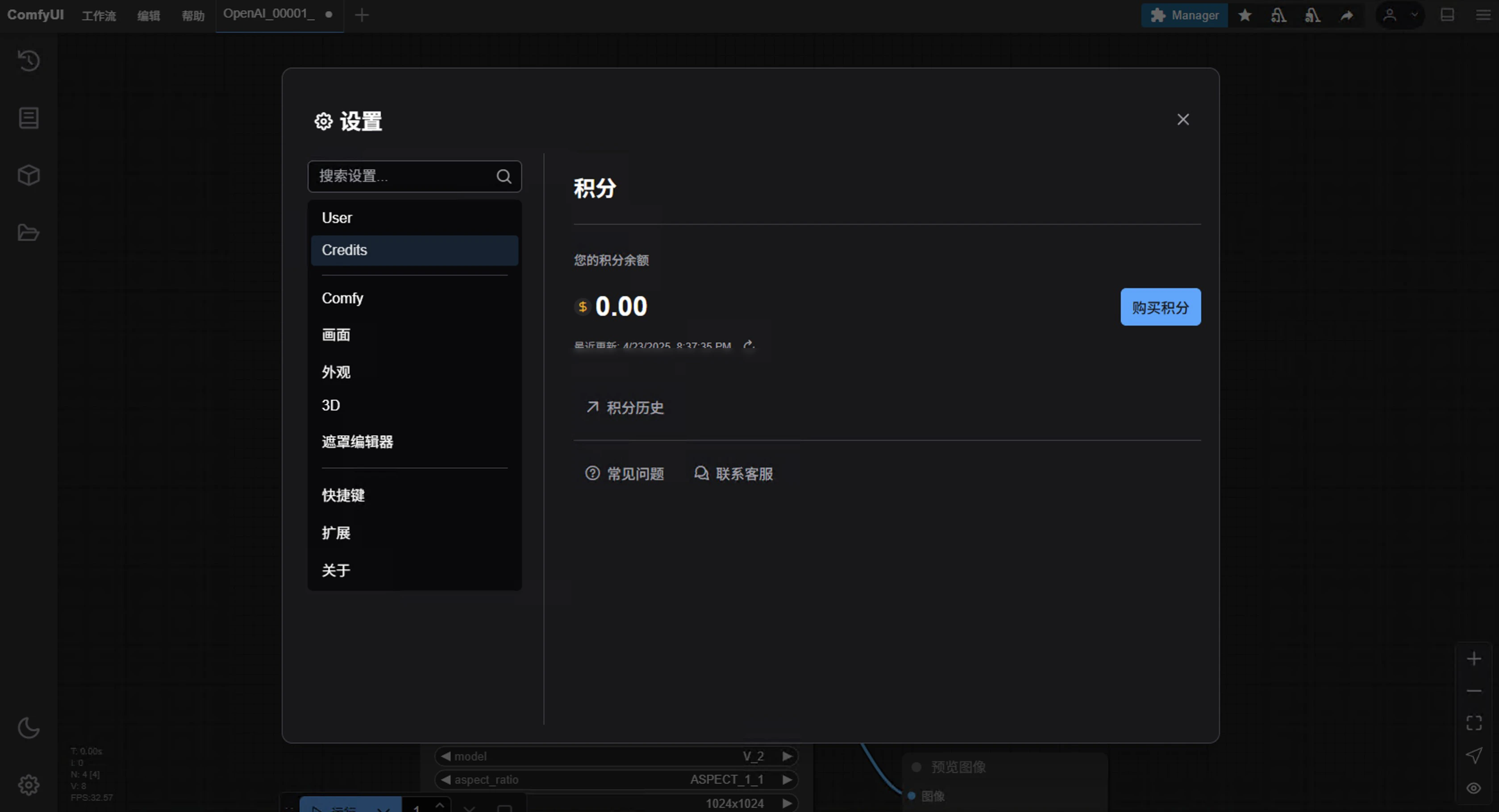Open the model library sidebar icon
Screen dimensions: 1499x812
click(x=29, y=175)
